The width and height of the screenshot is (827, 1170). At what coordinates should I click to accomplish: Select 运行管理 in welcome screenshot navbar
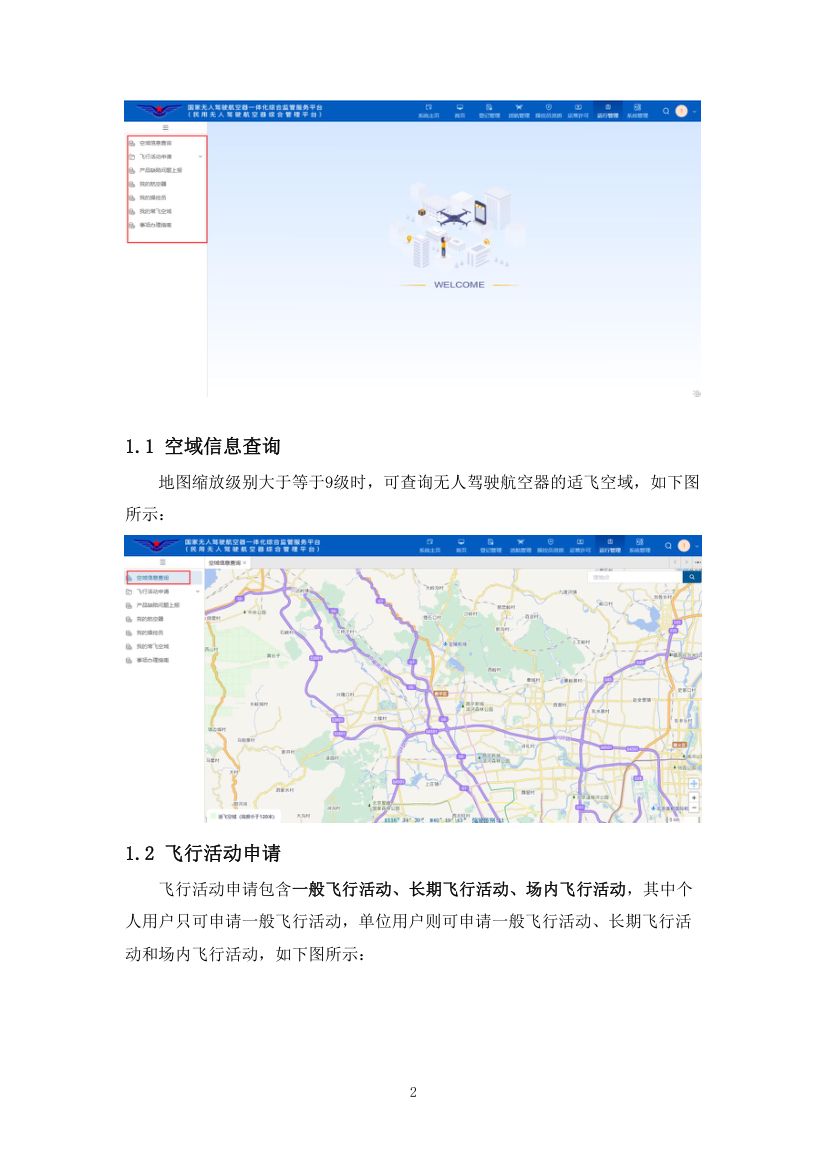(x=608, y=110)
